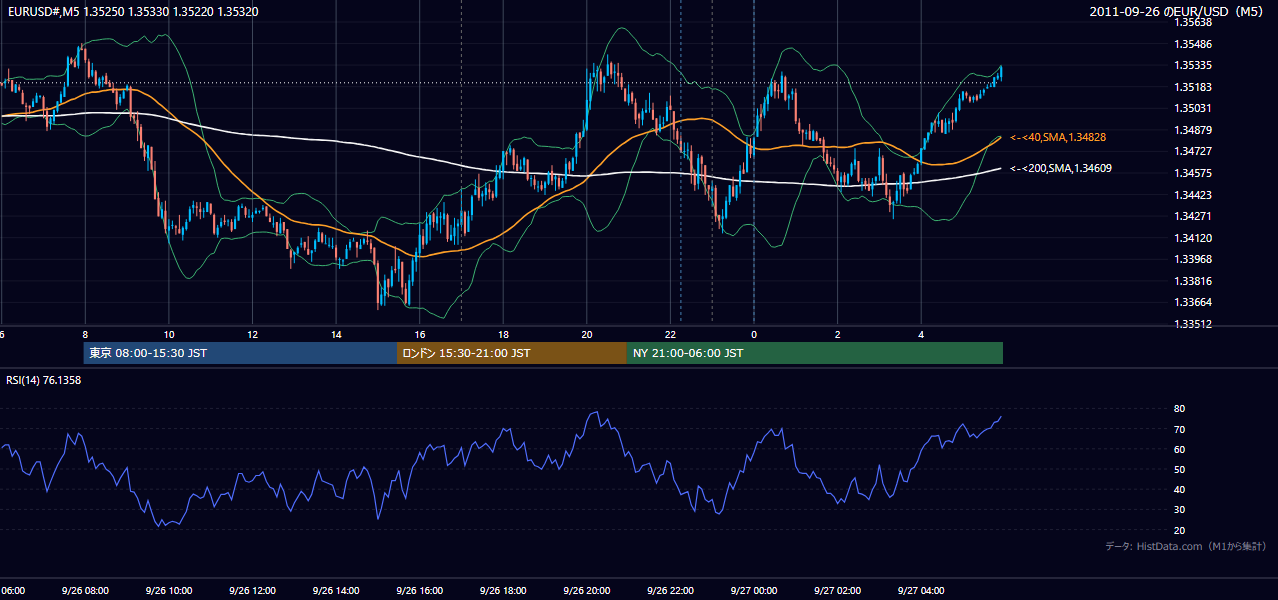This screenshot has height=600, width=1278.
Task: Click the 9/26 10:00 date label
Action: (168, 591)
